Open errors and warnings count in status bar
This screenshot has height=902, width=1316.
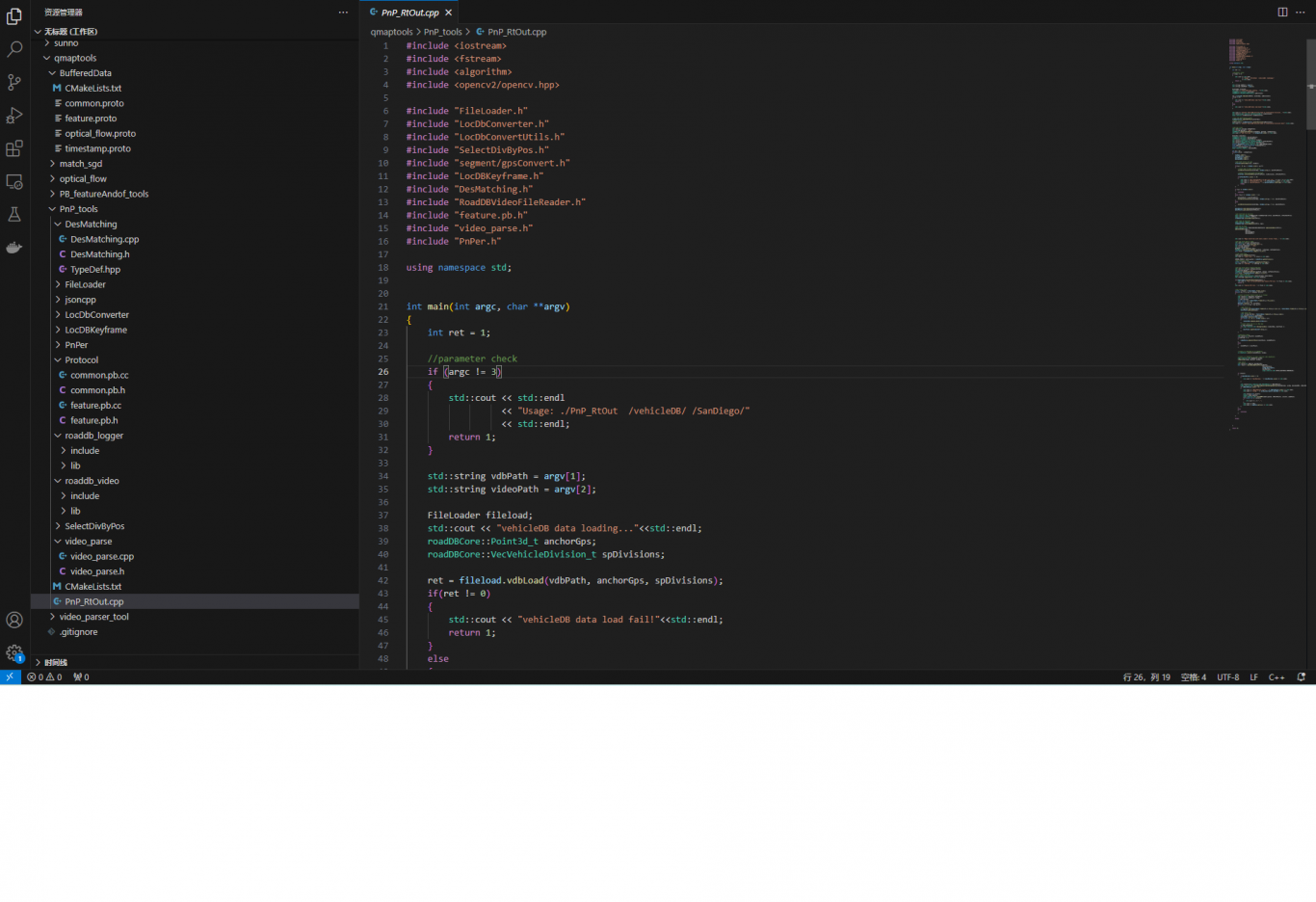44,677
